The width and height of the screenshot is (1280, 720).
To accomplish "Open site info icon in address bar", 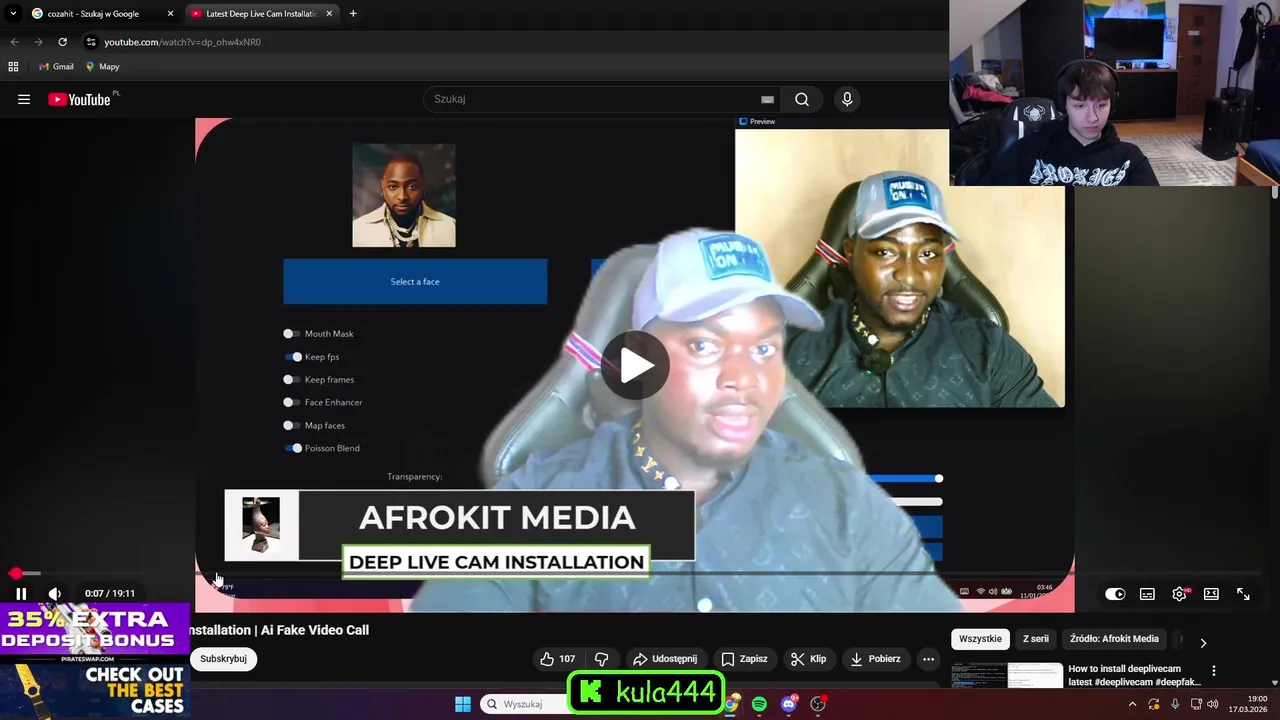I will (91, 42).
